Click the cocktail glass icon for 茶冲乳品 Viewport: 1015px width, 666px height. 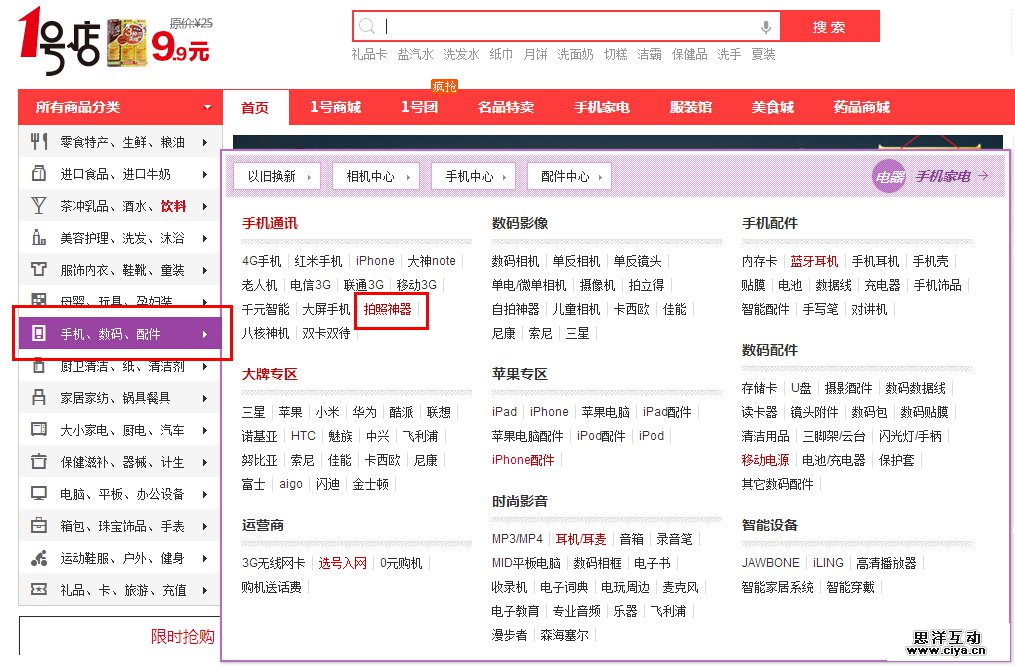pos(39,206)
